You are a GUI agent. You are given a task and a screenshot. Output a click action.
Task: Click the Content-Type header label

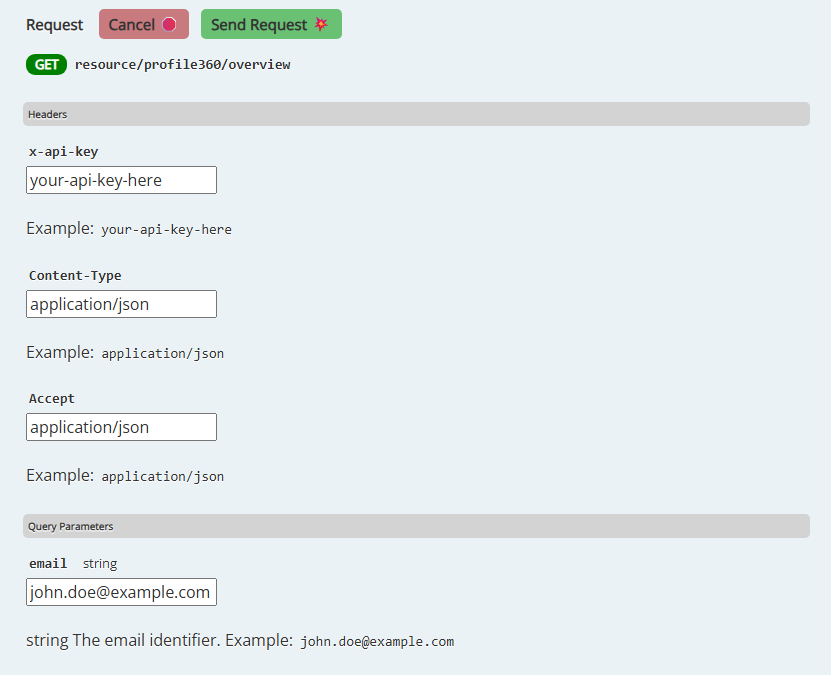[75, 276]
